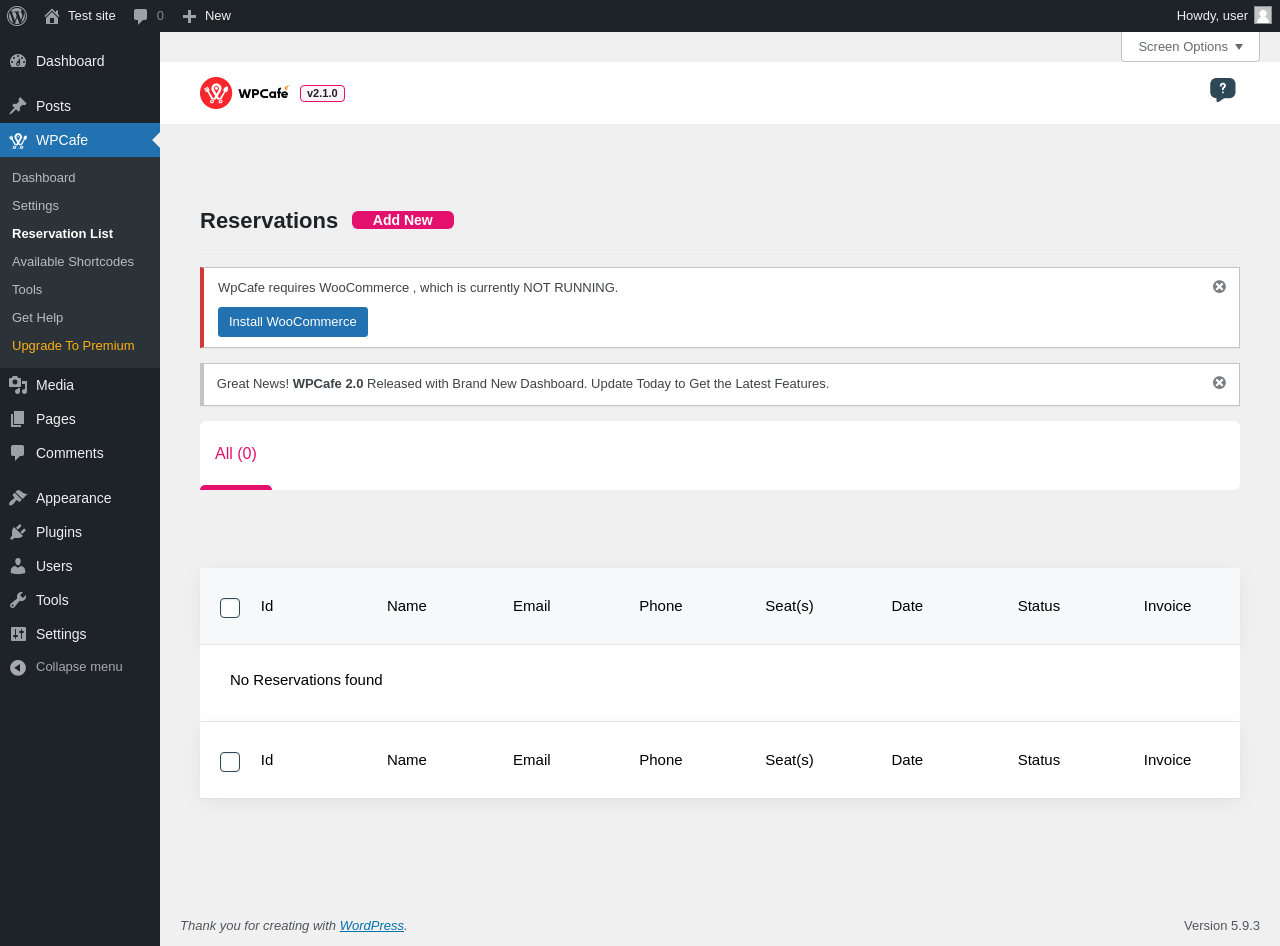Click the Status column header at top
This screenshot has height=946, width=1280.
coord(1039,606)
